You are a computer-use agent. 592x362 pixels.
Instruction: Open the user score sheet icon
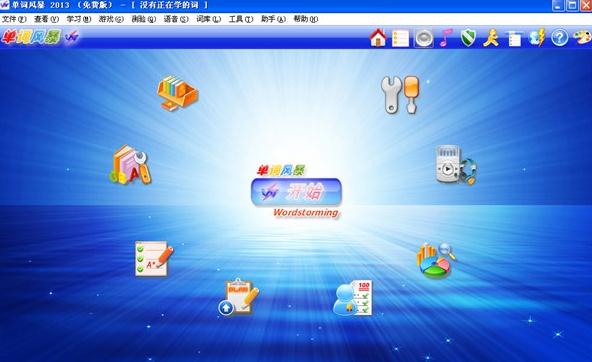[x=353, y=298]
